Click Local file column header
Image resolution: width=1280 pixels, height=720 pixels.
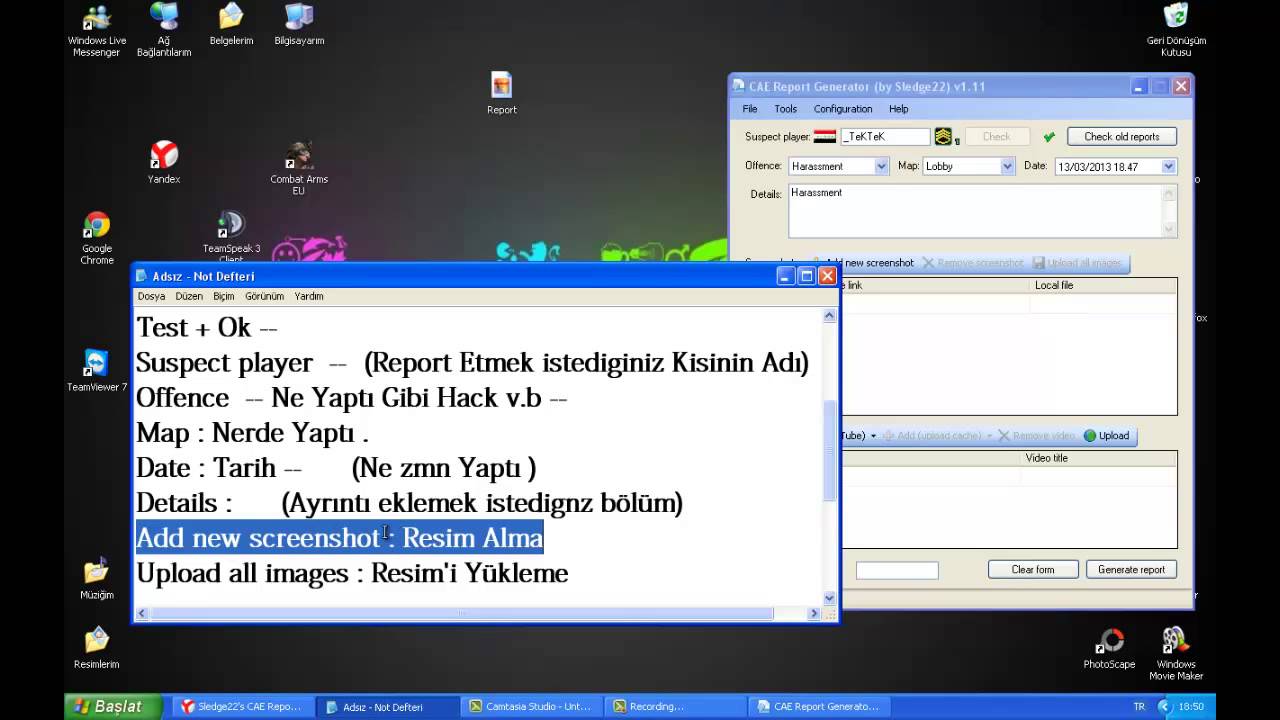pos(1104,286)
